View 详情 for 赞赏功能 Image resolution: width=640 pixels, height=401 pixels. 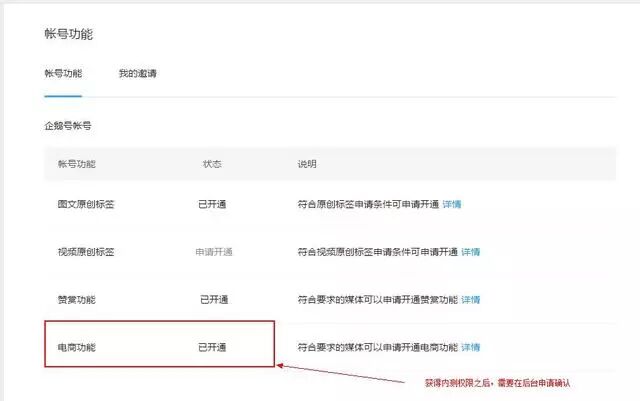[469, 299]
